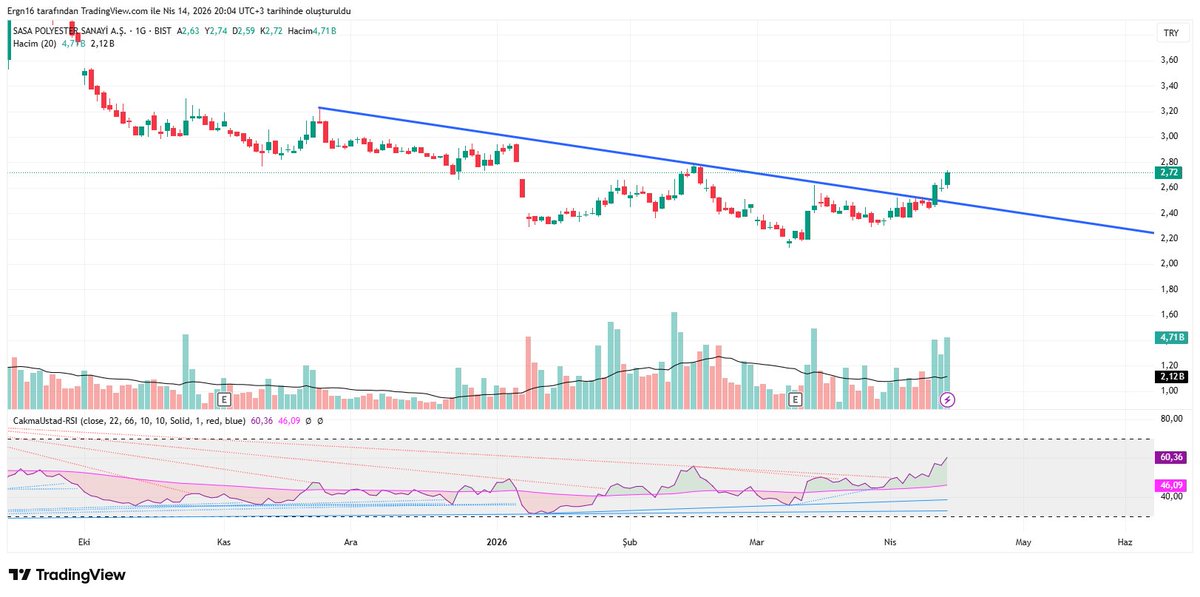Click the May month label
Screen dimensions: 1200x597
(x=1022, y=542)
